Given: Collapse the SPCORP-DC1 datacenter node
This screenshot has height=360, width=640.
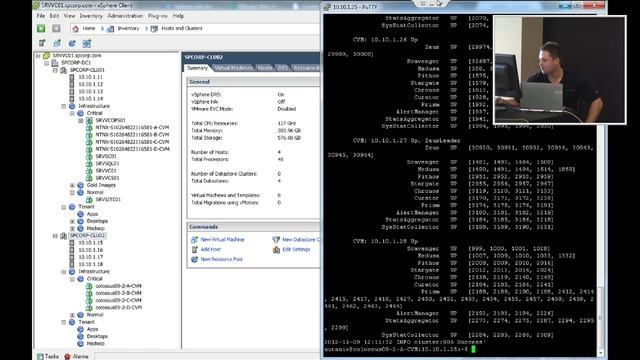Looking at the screenshot, I should click(x=47, y=63).
